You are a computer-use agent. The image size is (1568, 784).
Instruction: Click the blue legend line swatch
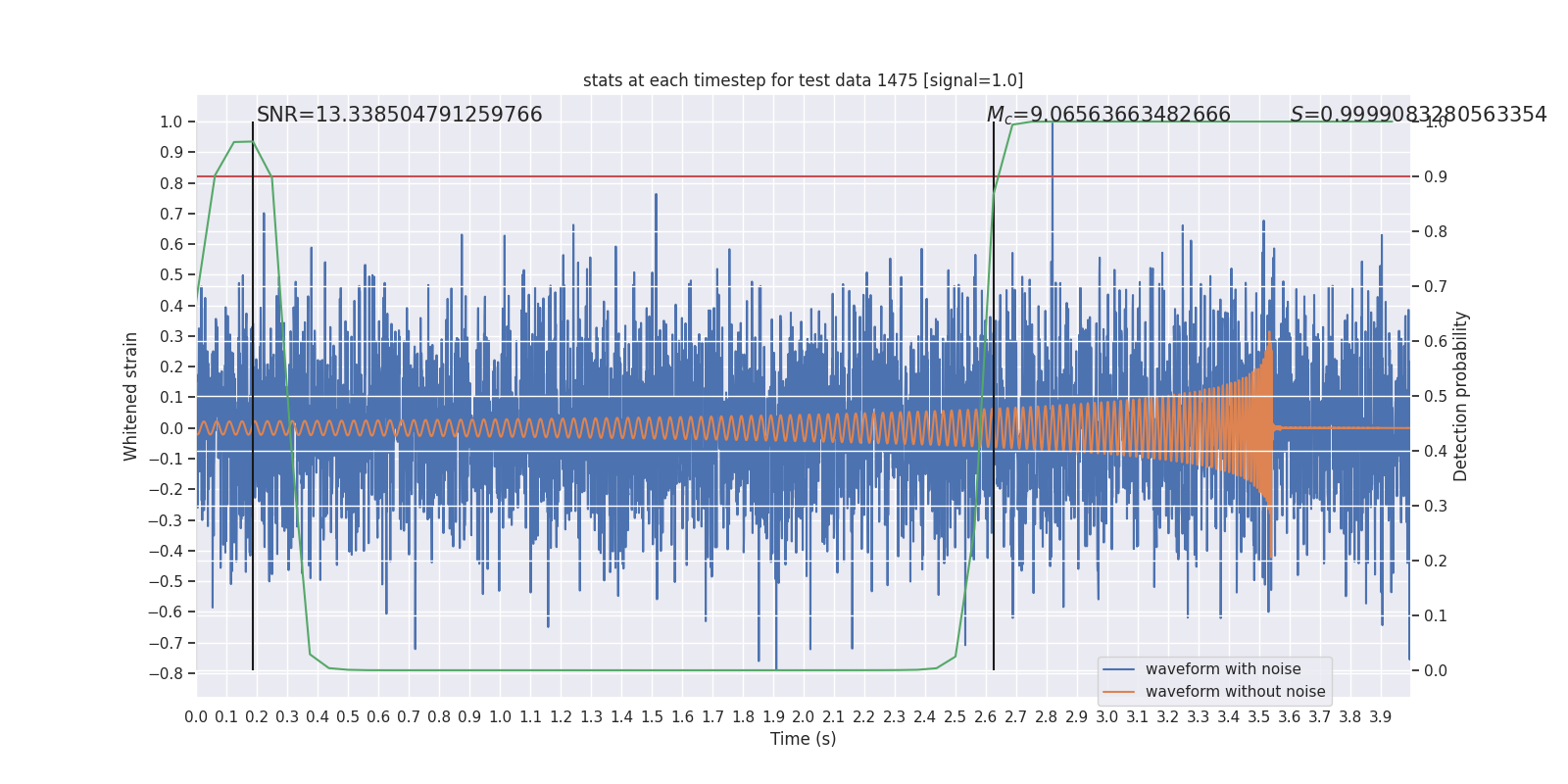[x=1118, y=669]
